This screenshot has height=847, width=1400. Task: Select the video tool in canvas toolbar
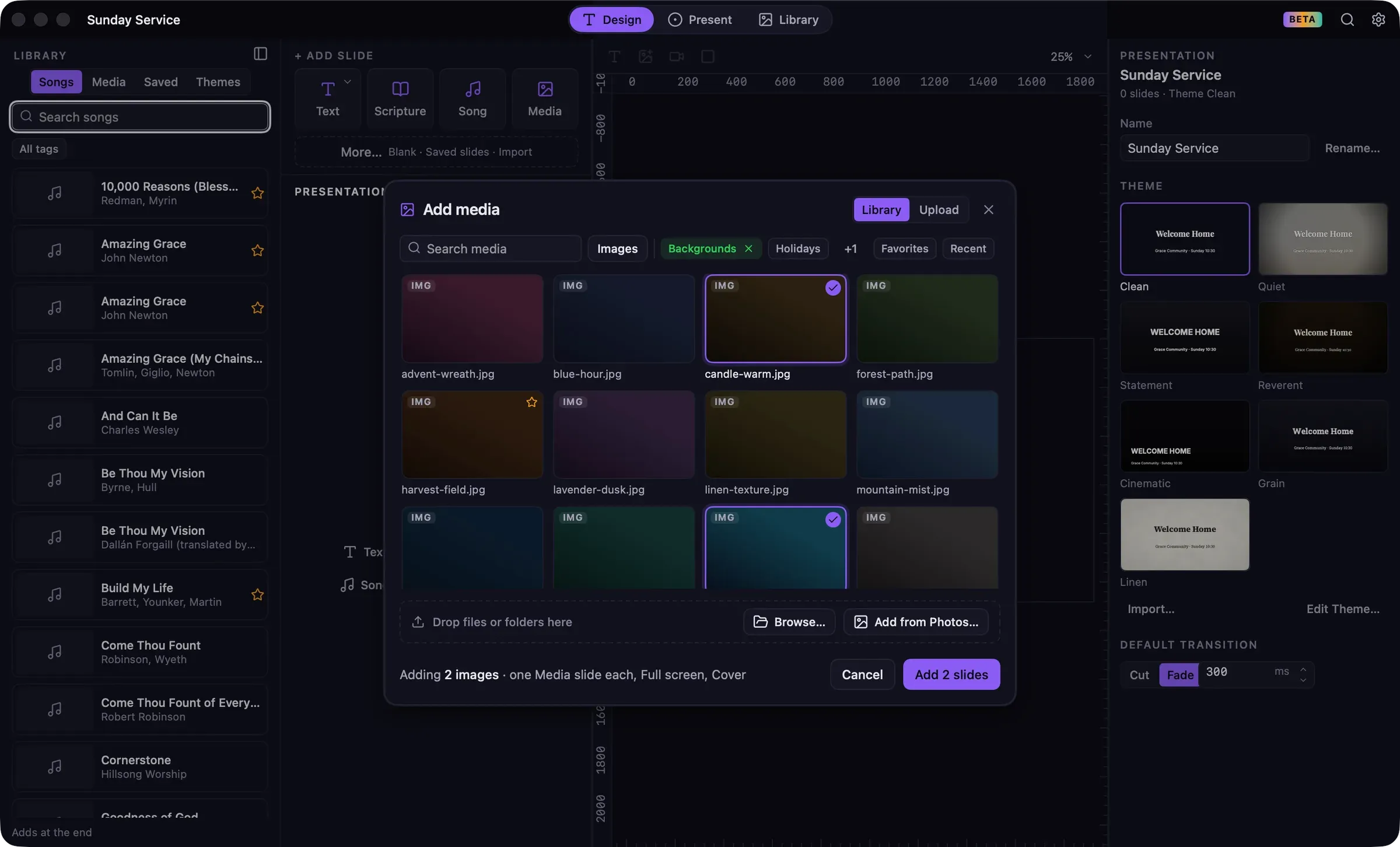[677, 57]
